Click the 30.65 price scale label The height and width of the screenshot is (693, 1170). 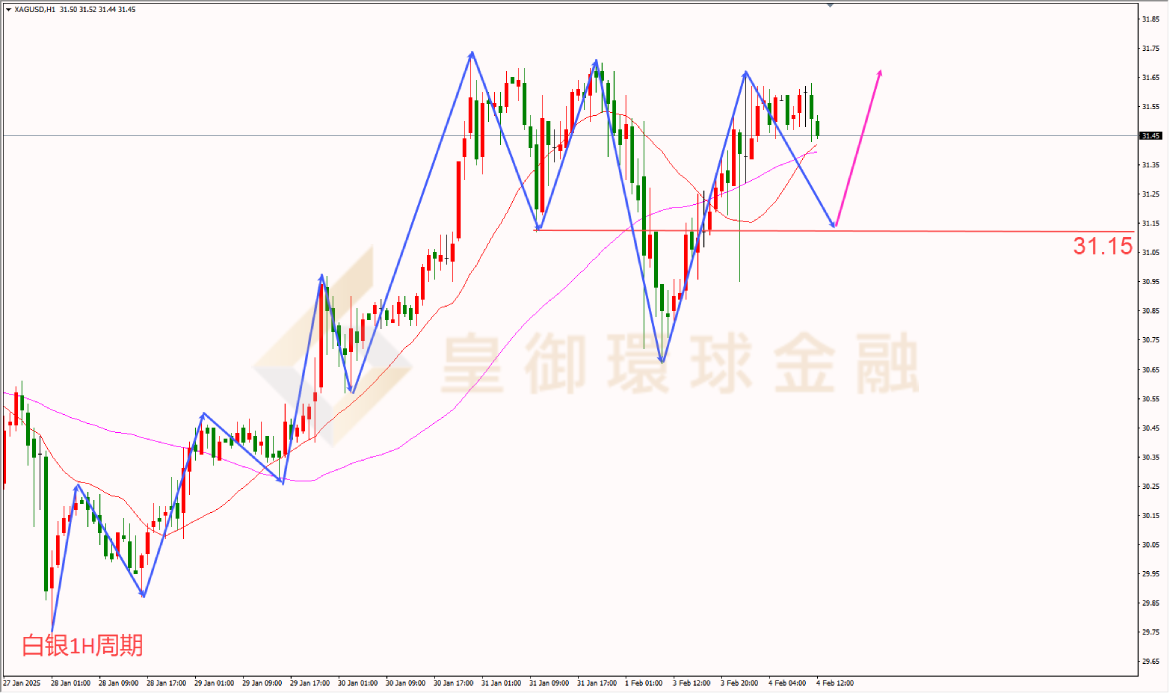[x=1151, y=370]
